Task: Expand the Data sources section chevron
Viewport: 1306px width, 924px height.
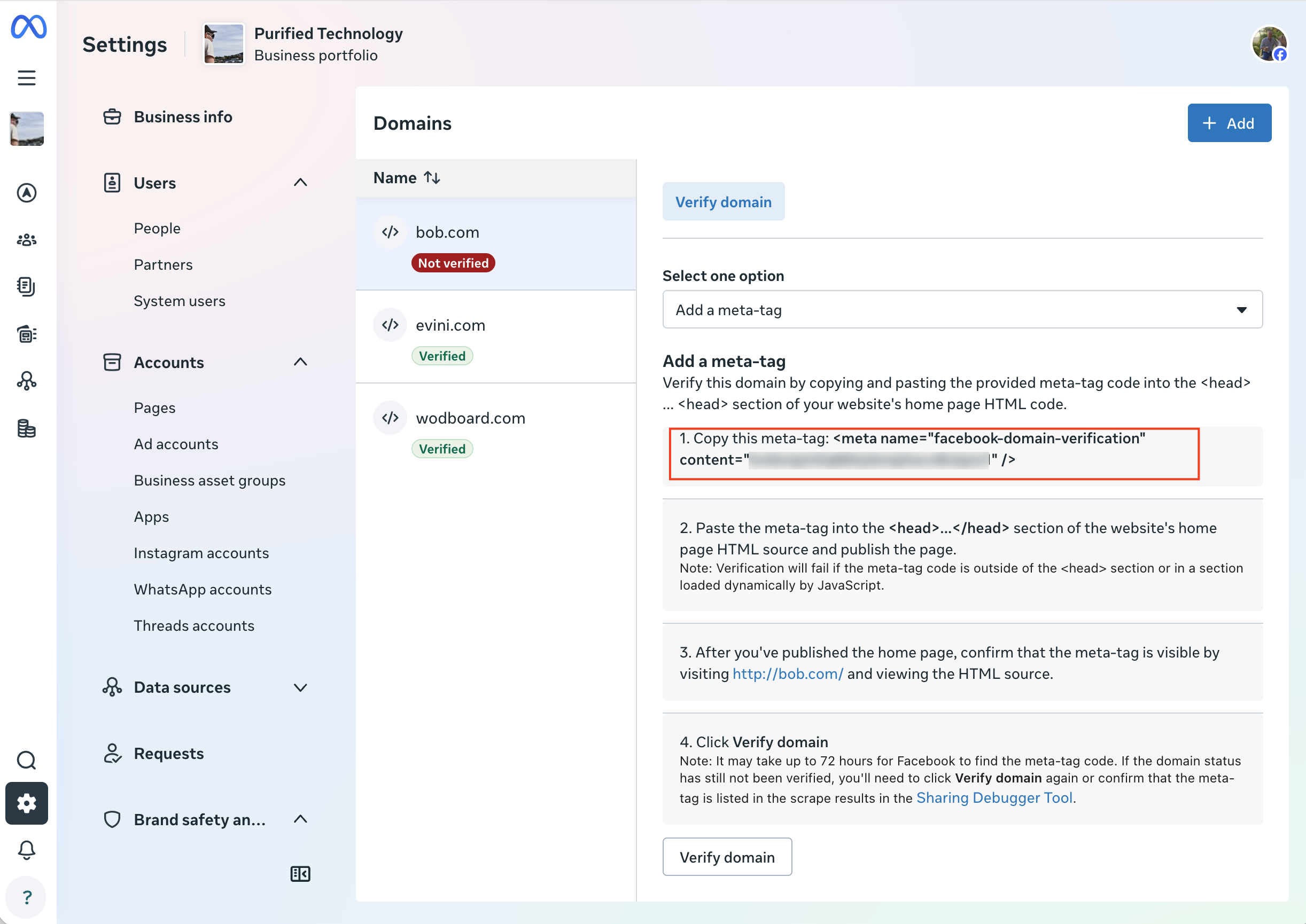Action: pos(300,687)
